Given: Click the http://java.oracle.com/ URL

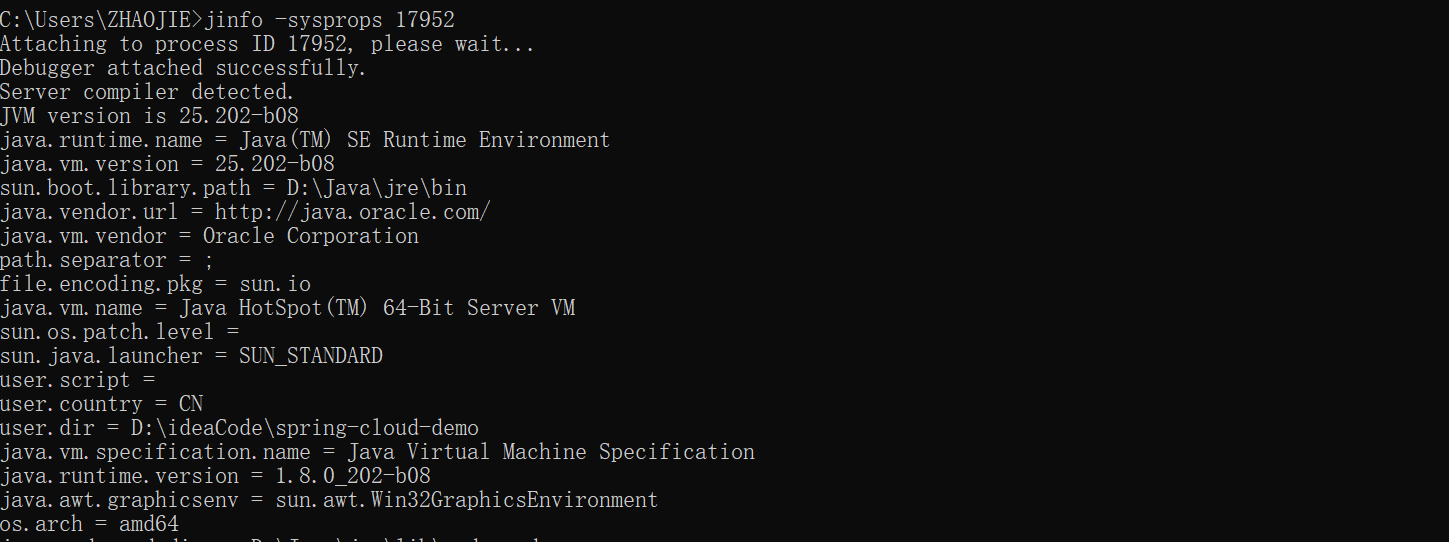Looking at the screenshot, I should (353, 212).
